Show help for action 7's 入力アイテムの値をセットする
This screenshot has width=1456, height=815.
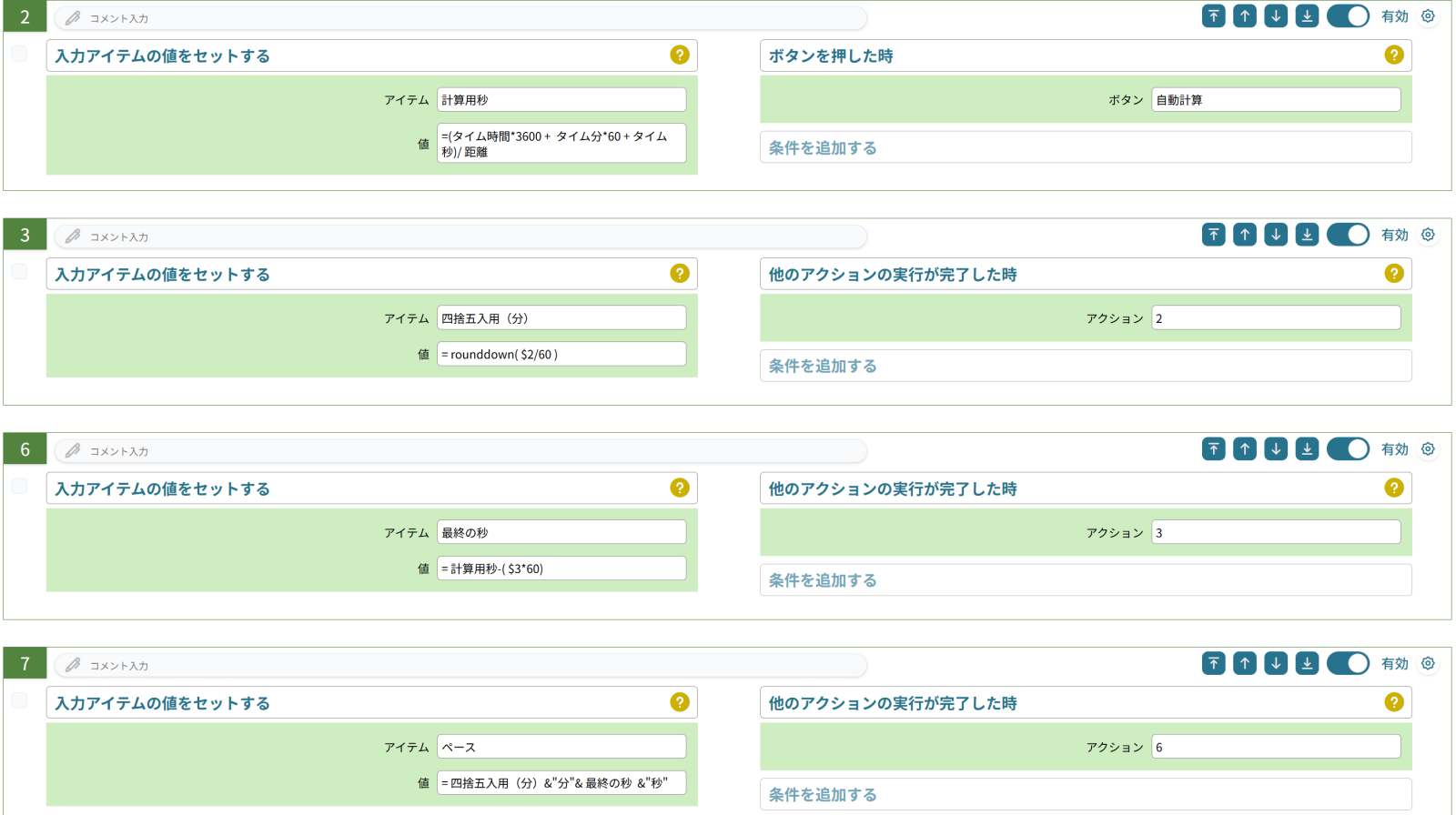click(679, 702)
